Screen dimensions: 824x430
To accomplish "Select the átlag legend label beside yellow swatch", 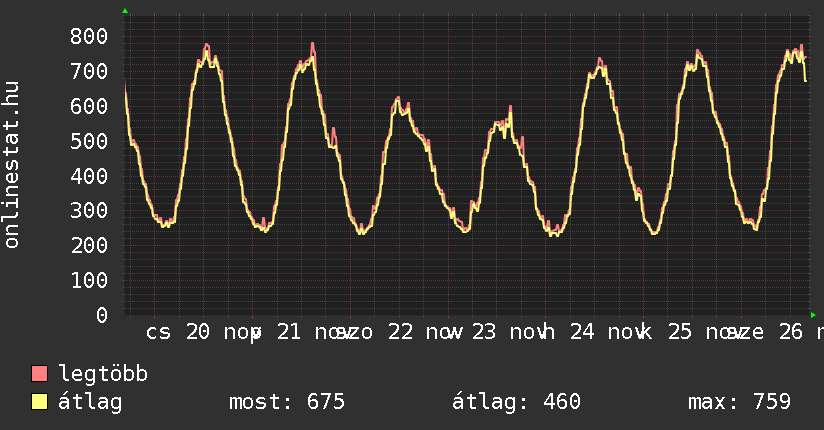I will 90,402.
